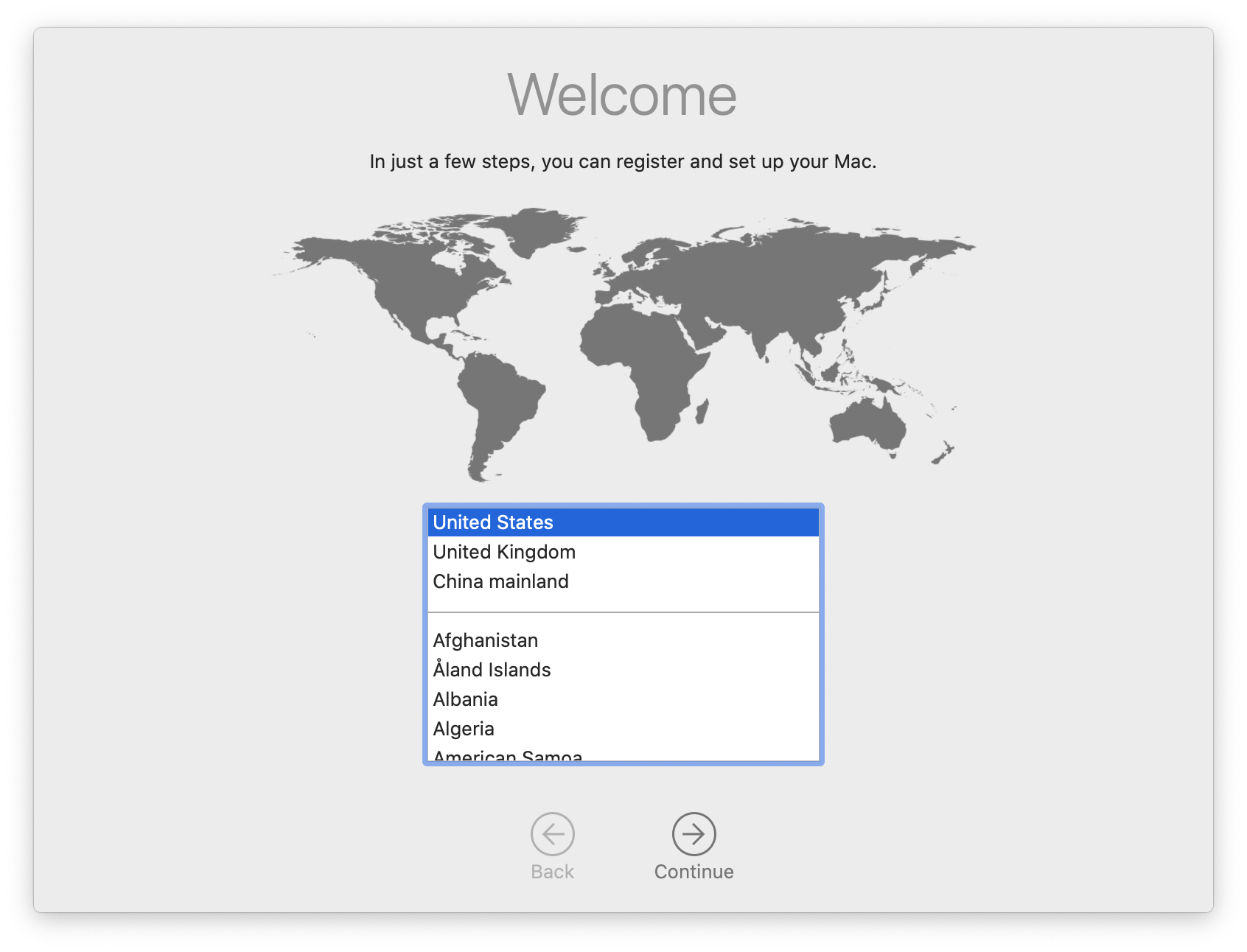Click the circle around the Back arrow
Image resolution: width=1247 pixels, height=952 pixels.
click(553, 835)
